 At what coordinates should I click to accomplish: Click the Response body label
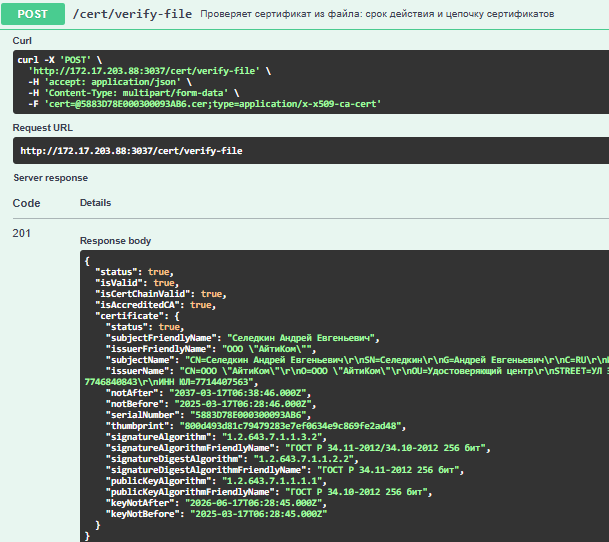(x=115, y=241)
